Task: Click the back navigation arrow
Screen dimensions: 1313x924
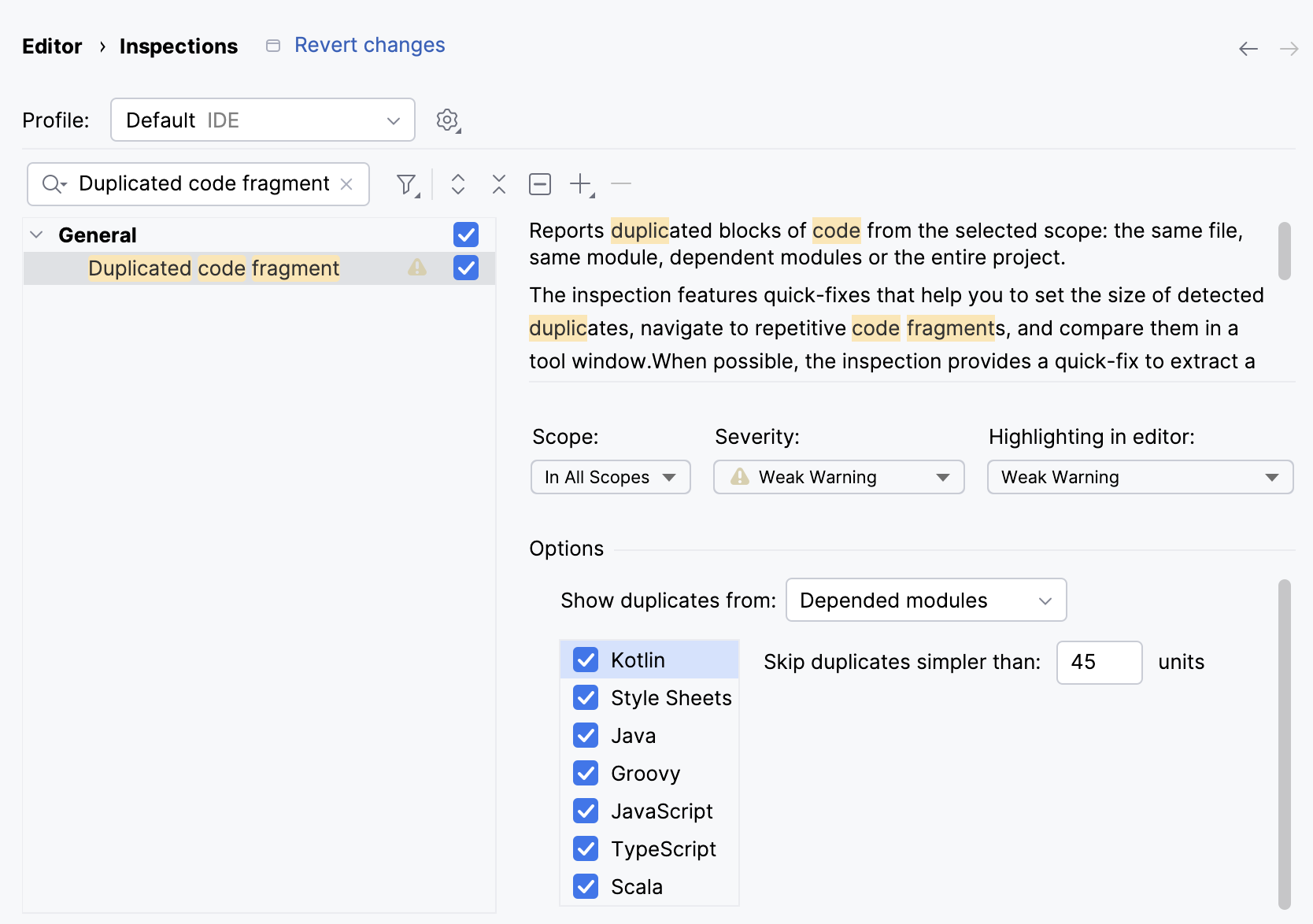Action: pos(1248,48)
